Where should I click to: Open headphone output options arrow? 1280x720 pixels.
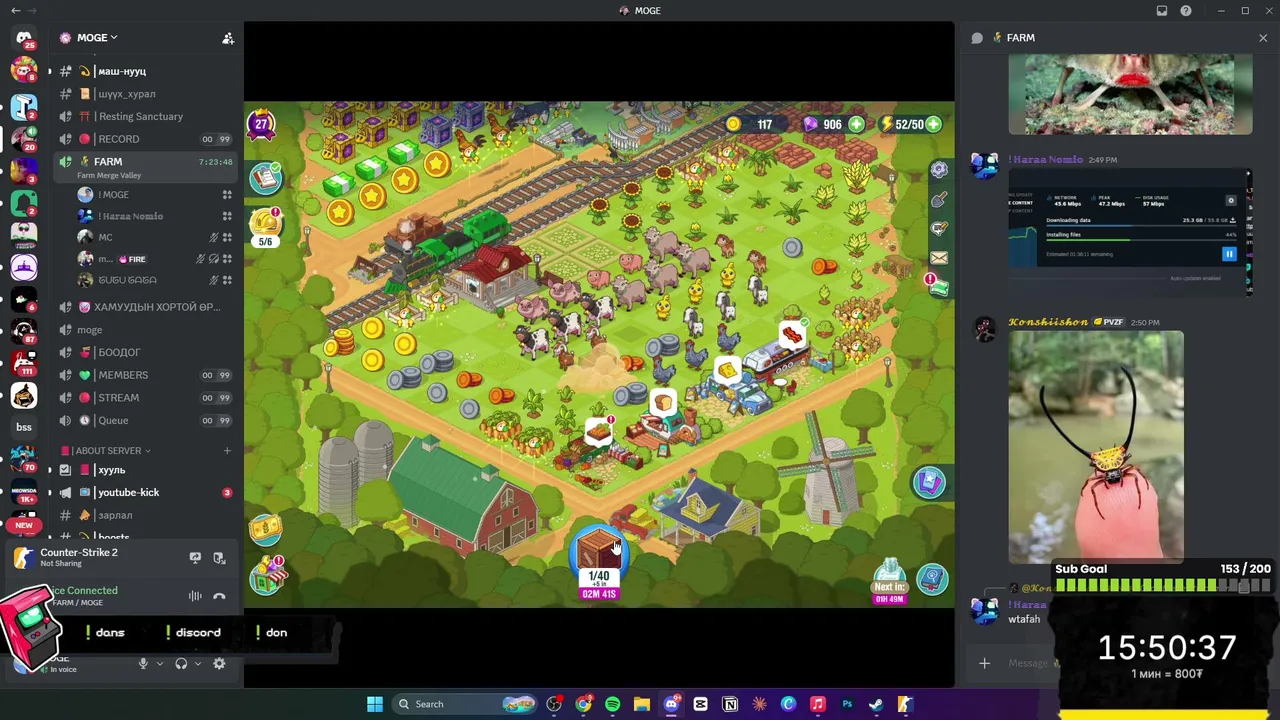197,664
